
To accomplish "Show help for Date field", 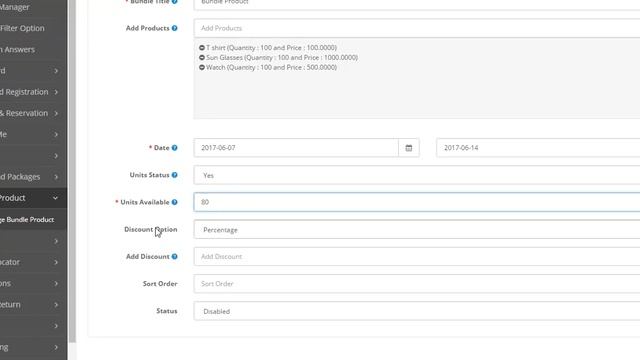I will 175,148.
